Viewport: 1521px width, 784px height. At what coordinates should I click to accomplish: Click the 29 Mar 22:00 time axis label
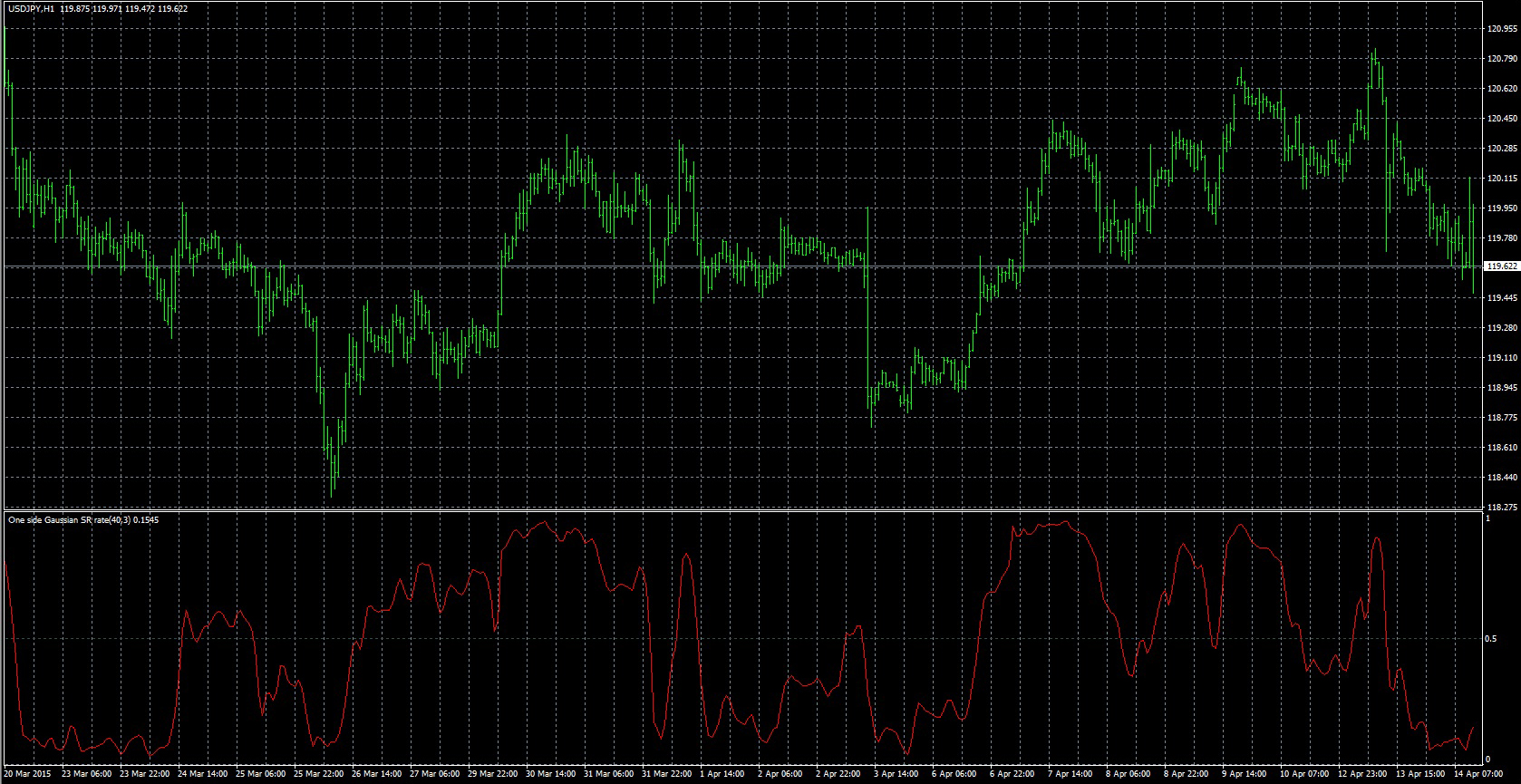(x=492, y=775)
